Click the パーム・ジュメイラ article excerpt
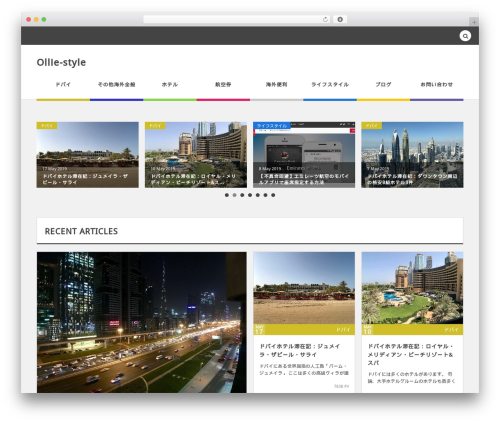The height and width of the screenshot is (423, 500). pos(304,369)
